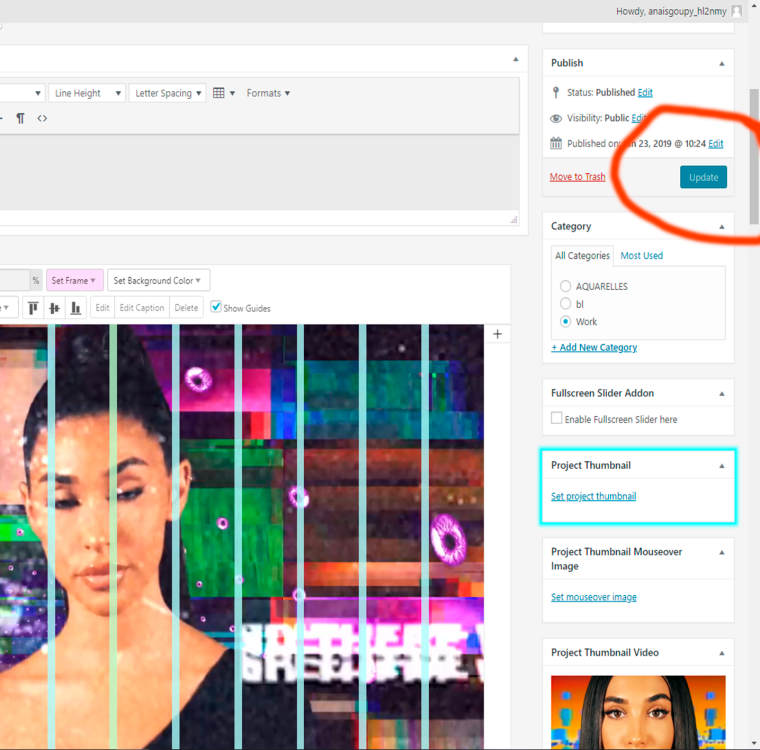Image resolution: width=760 pixels, height=750 pixels.
Task: Click the user avatar beside Howdy
Action: coord(737,12)
